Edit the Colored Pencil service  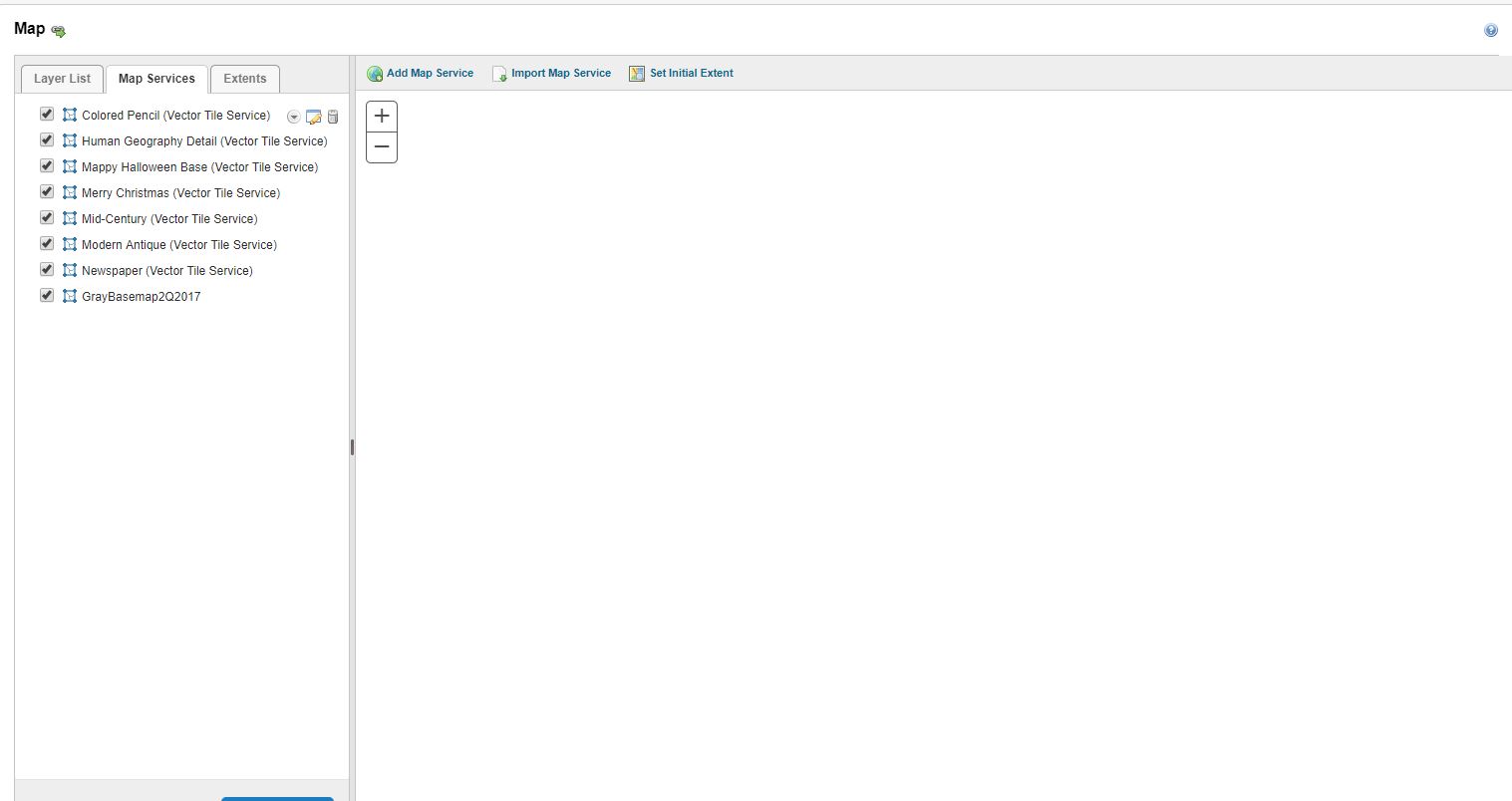pos(313,117)
